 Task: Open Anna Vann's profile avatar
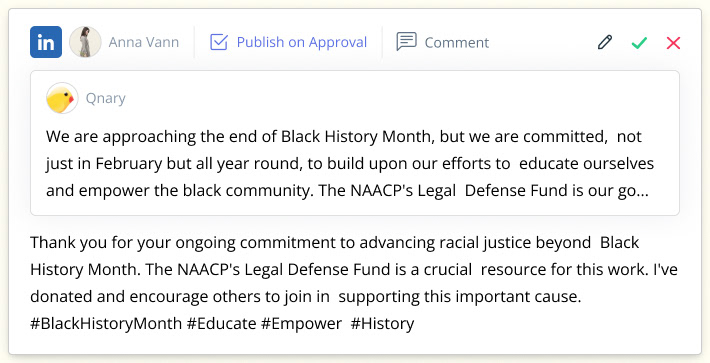pos(85,42)
